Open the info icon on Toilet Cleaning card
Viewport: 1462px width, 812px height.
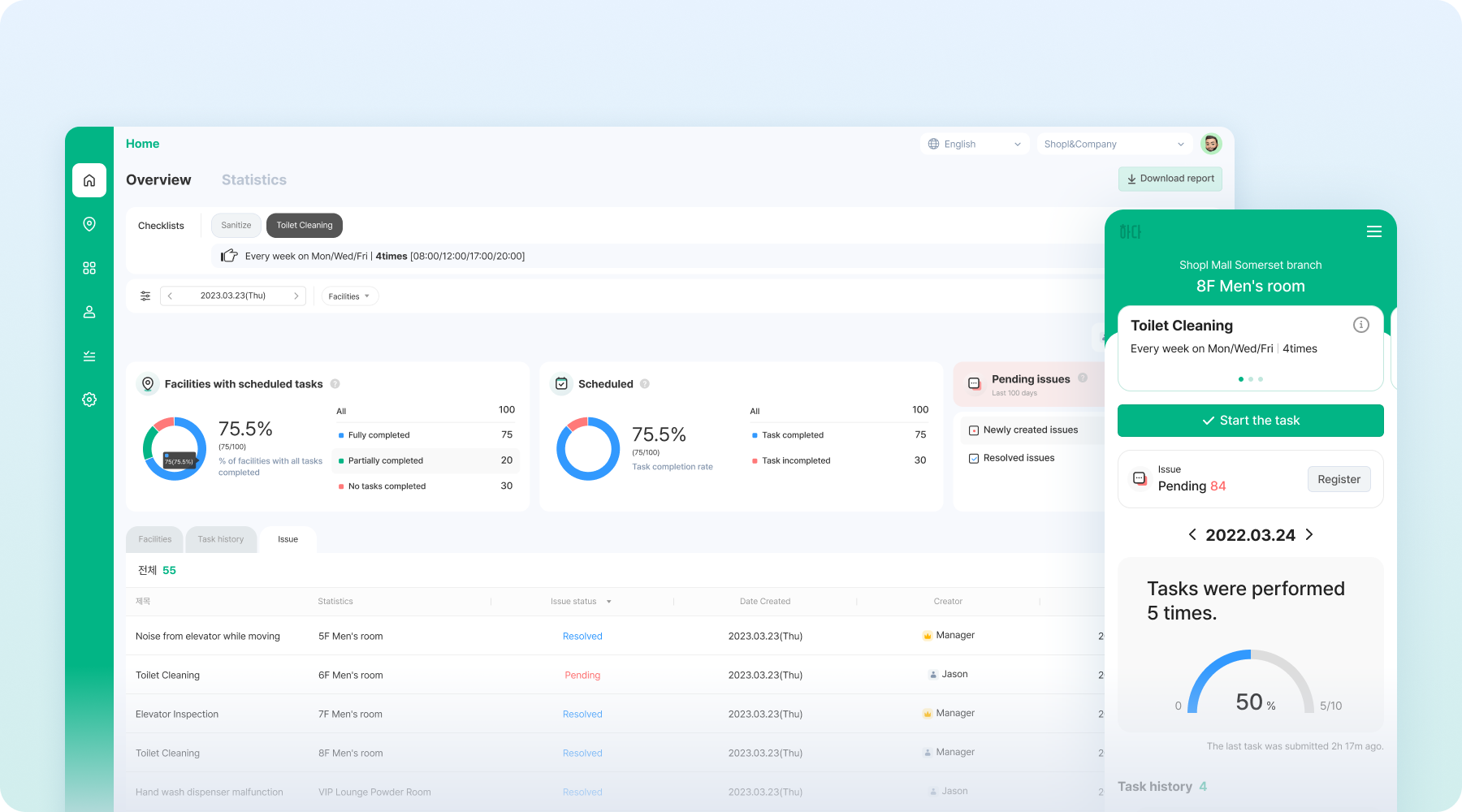[1361, 325]
